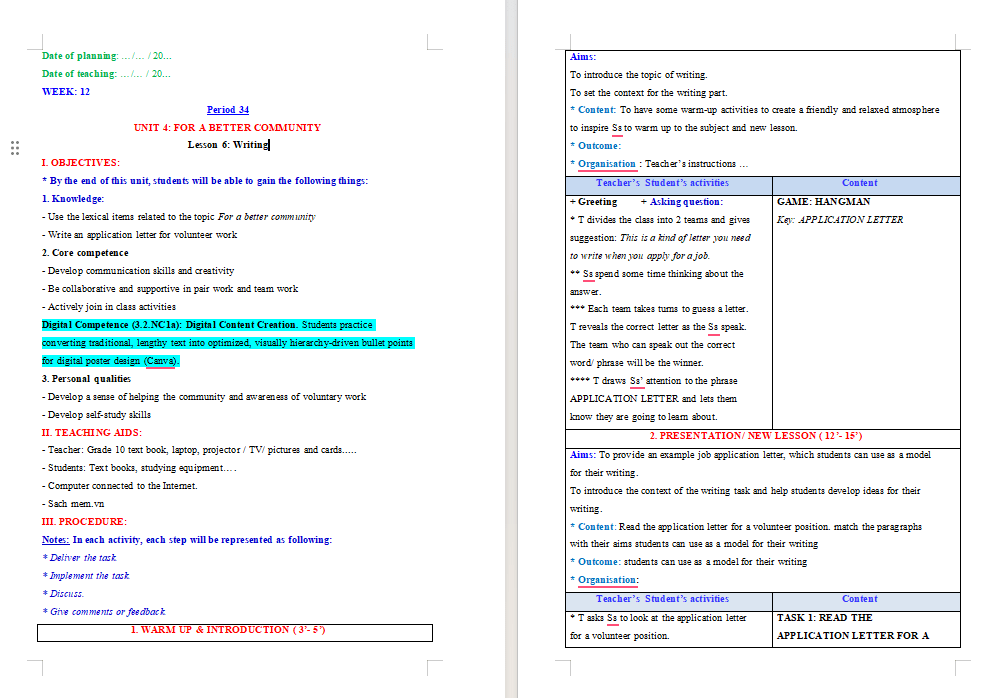Image resolution: width=998 pixels, height=698 pixels.
Task: Click the 'Sach mem.vn' line
Action: click(73, 503)
